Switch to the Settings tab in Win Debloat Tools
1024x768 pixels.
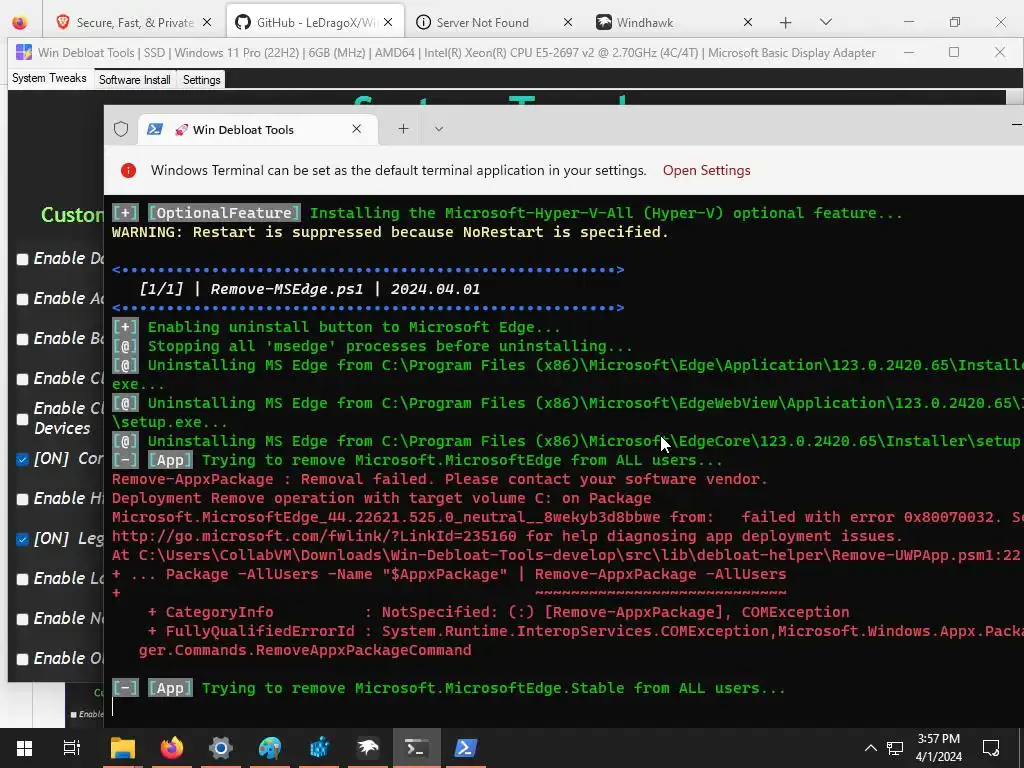(x=201, y=80)
